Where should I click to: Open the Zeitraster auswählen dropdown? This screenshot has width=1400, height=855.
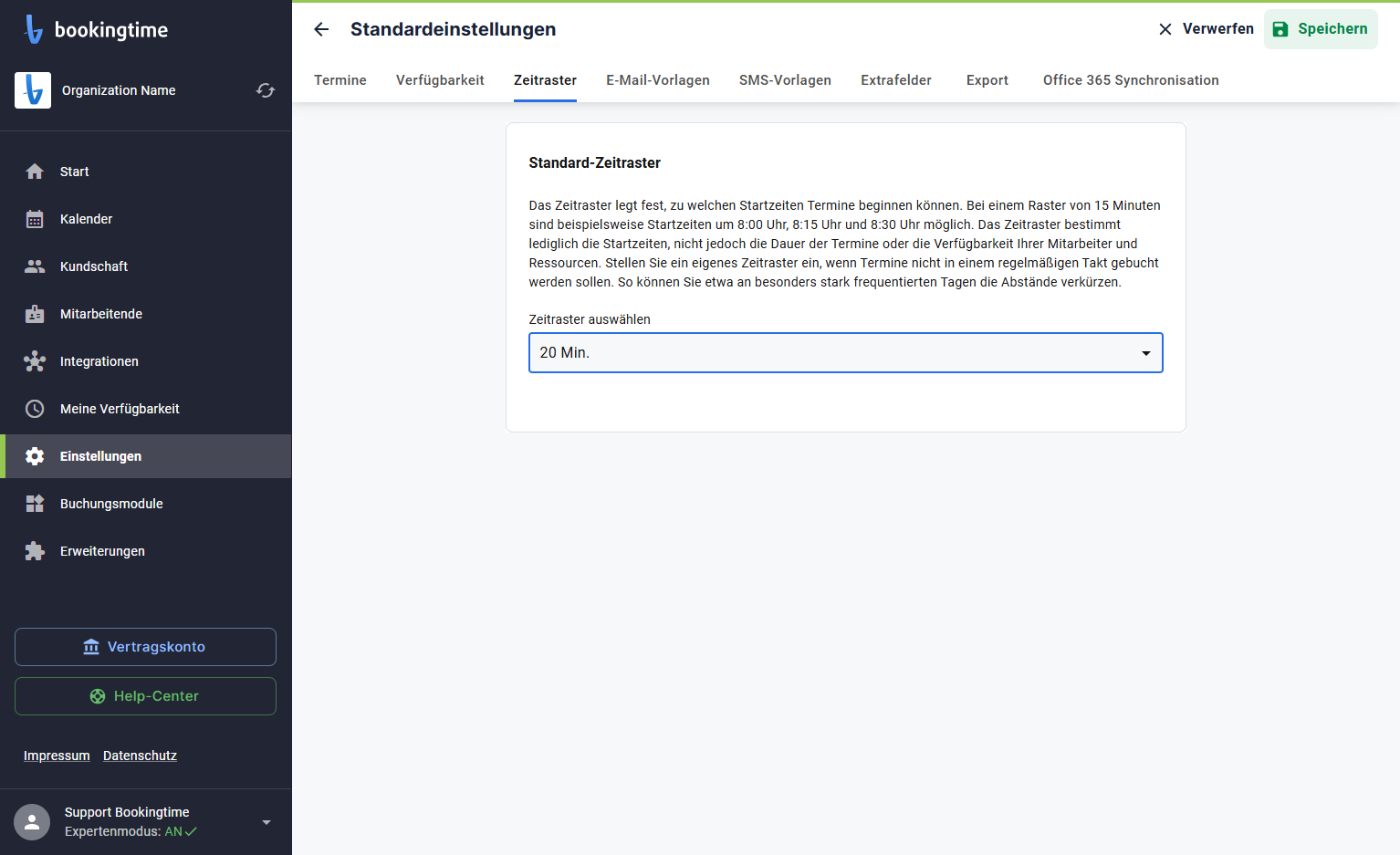pyautogui.click(x=846, y=353)
